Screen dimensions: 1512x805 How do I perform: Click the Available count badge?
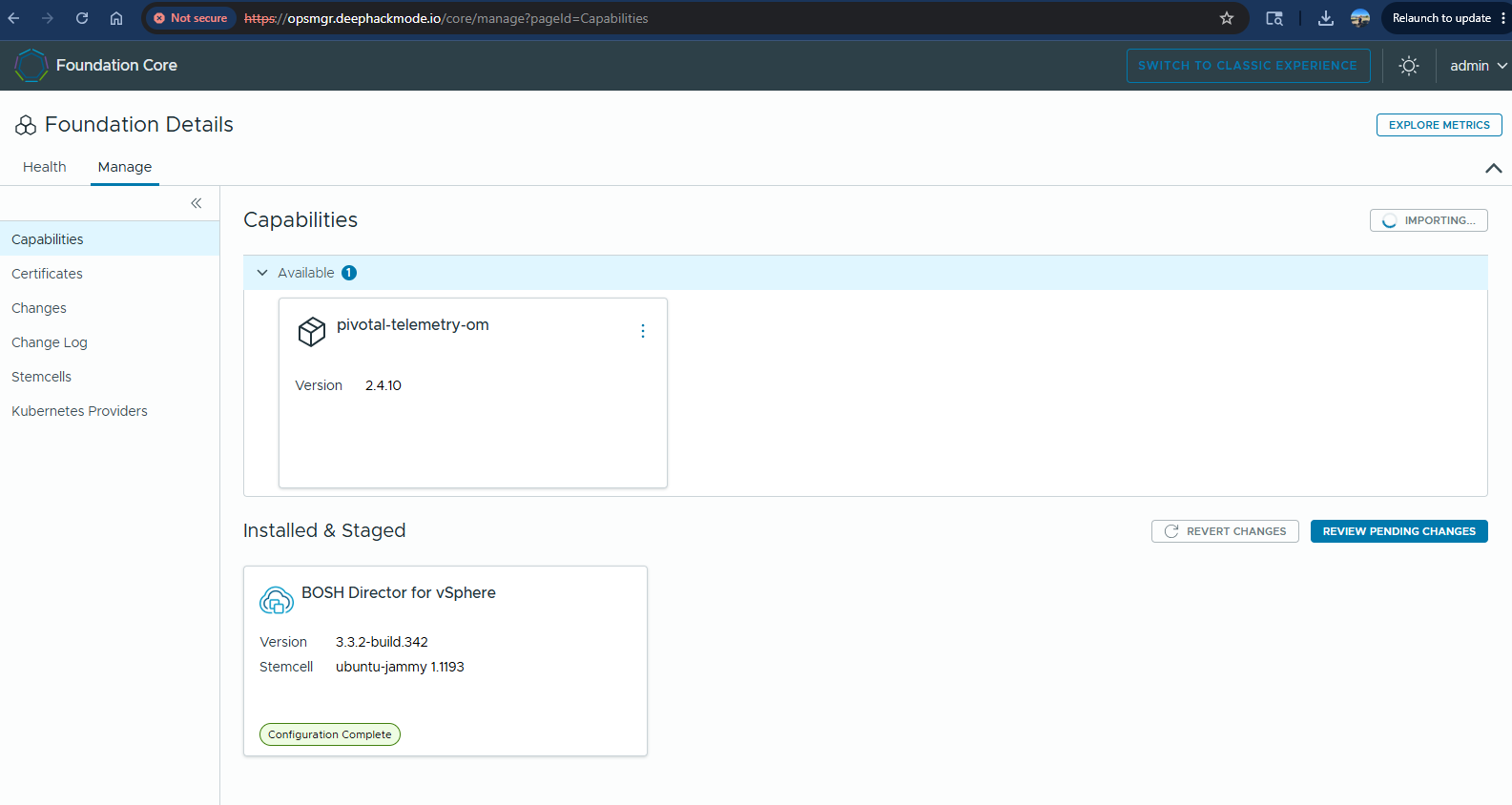coord(349,273)
